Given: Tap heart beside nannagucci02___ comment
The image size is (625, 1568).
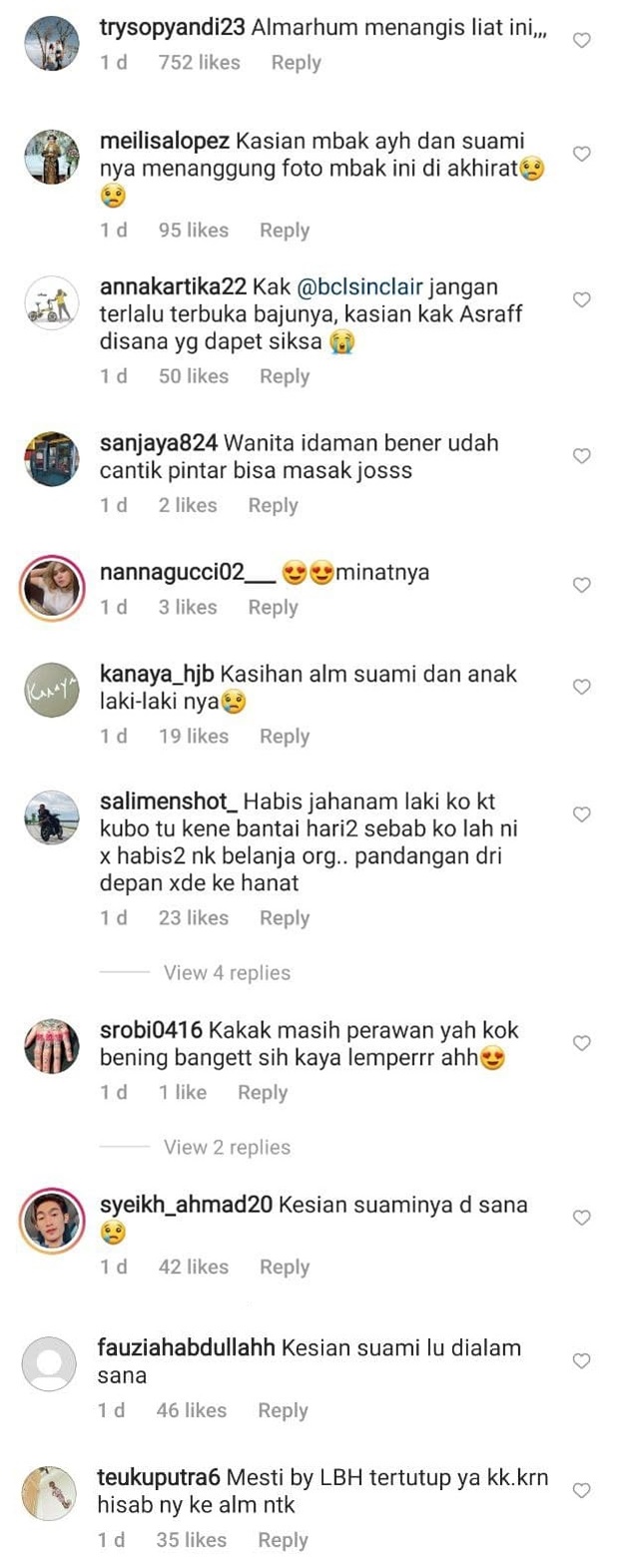Looking at the screenshot, I should [582, 586].
